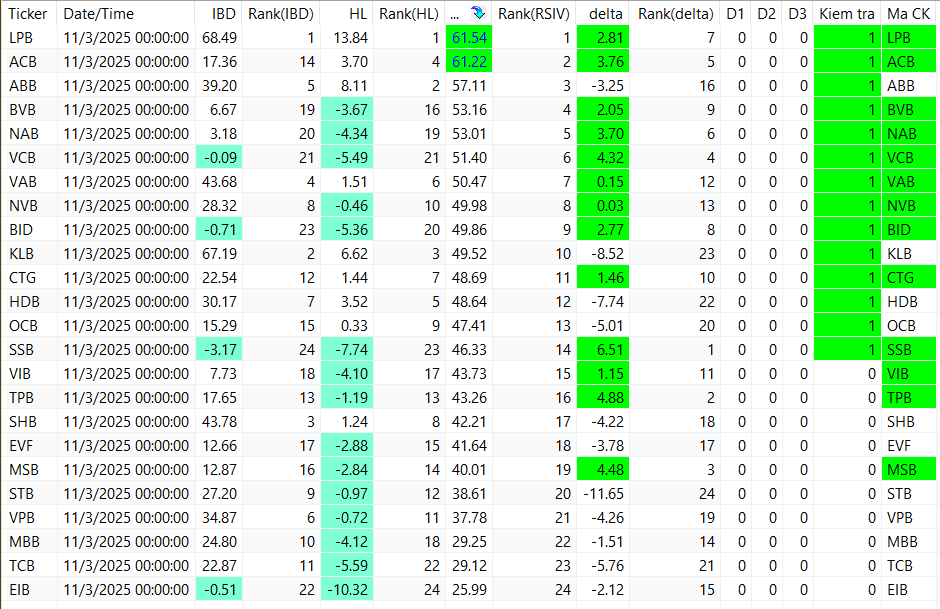Click the Rank(RSIV) column header

pyautogui.click(x=534, y=13)
